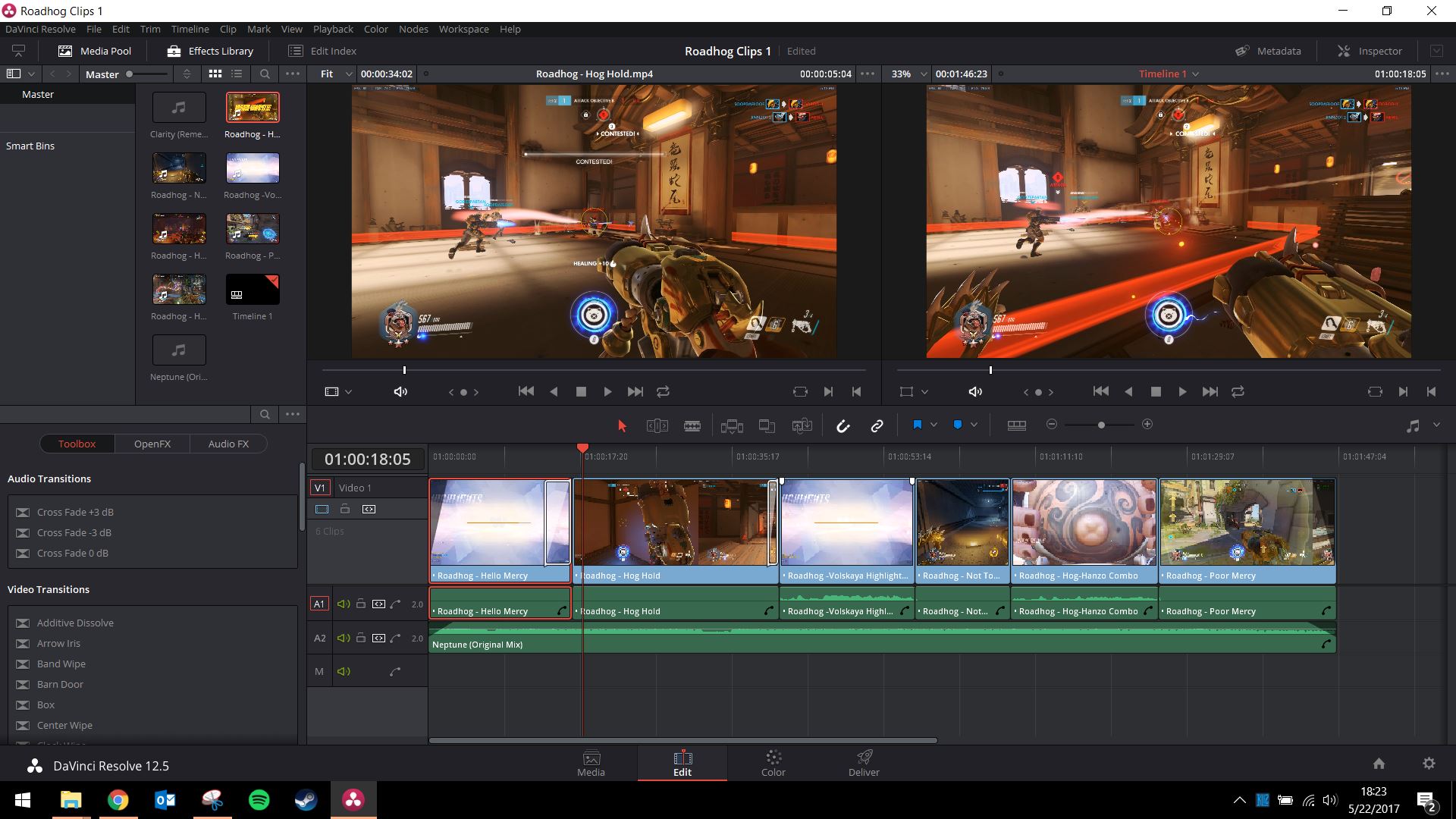Add a marker with the blue marker icon
Viewport: 1456px width, 819px height.
tap(957, 425)
